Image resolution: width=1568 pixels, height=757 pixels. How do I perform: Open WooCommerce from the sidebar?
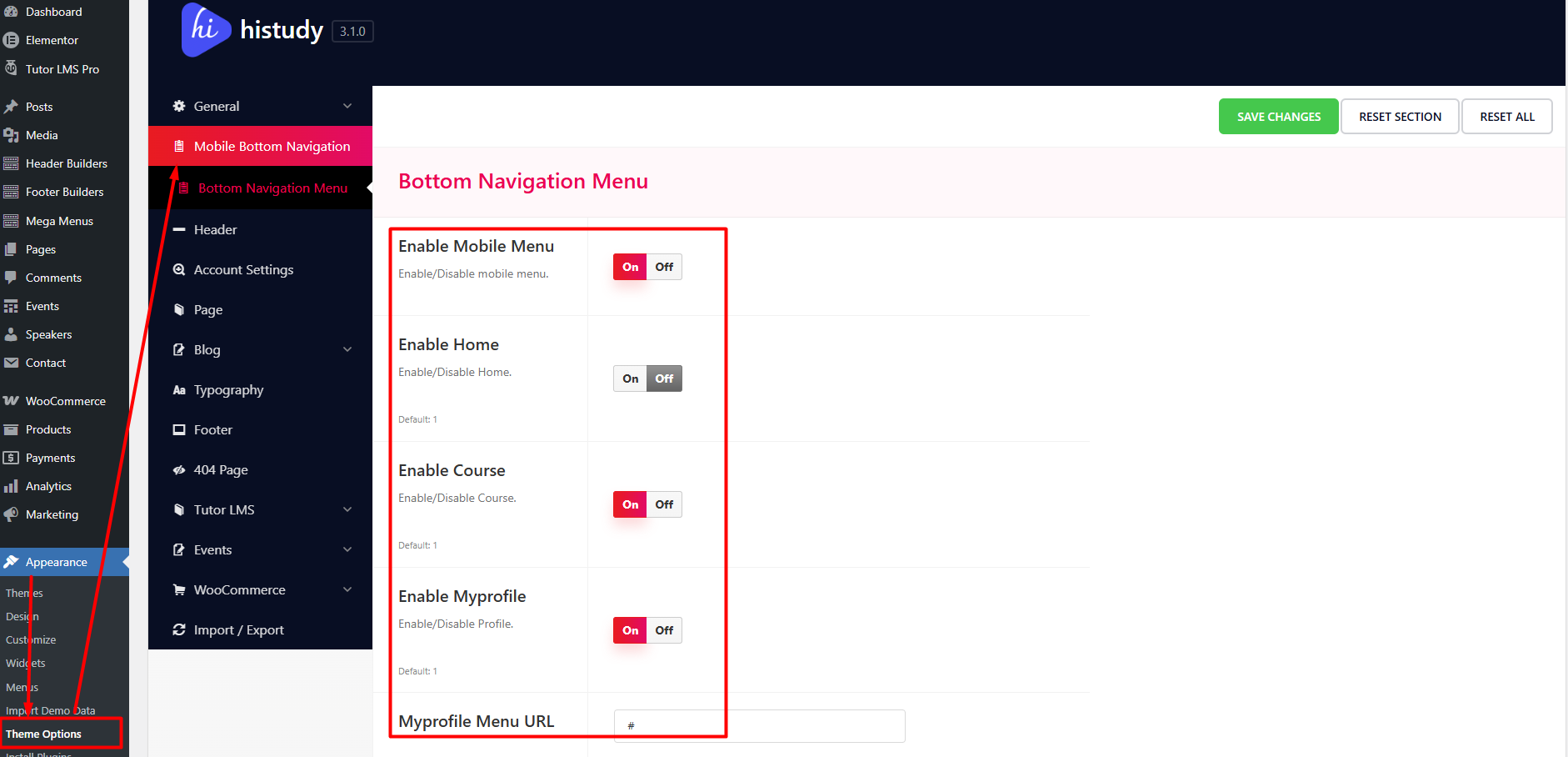pyautogui.click(x=64, y=400)
